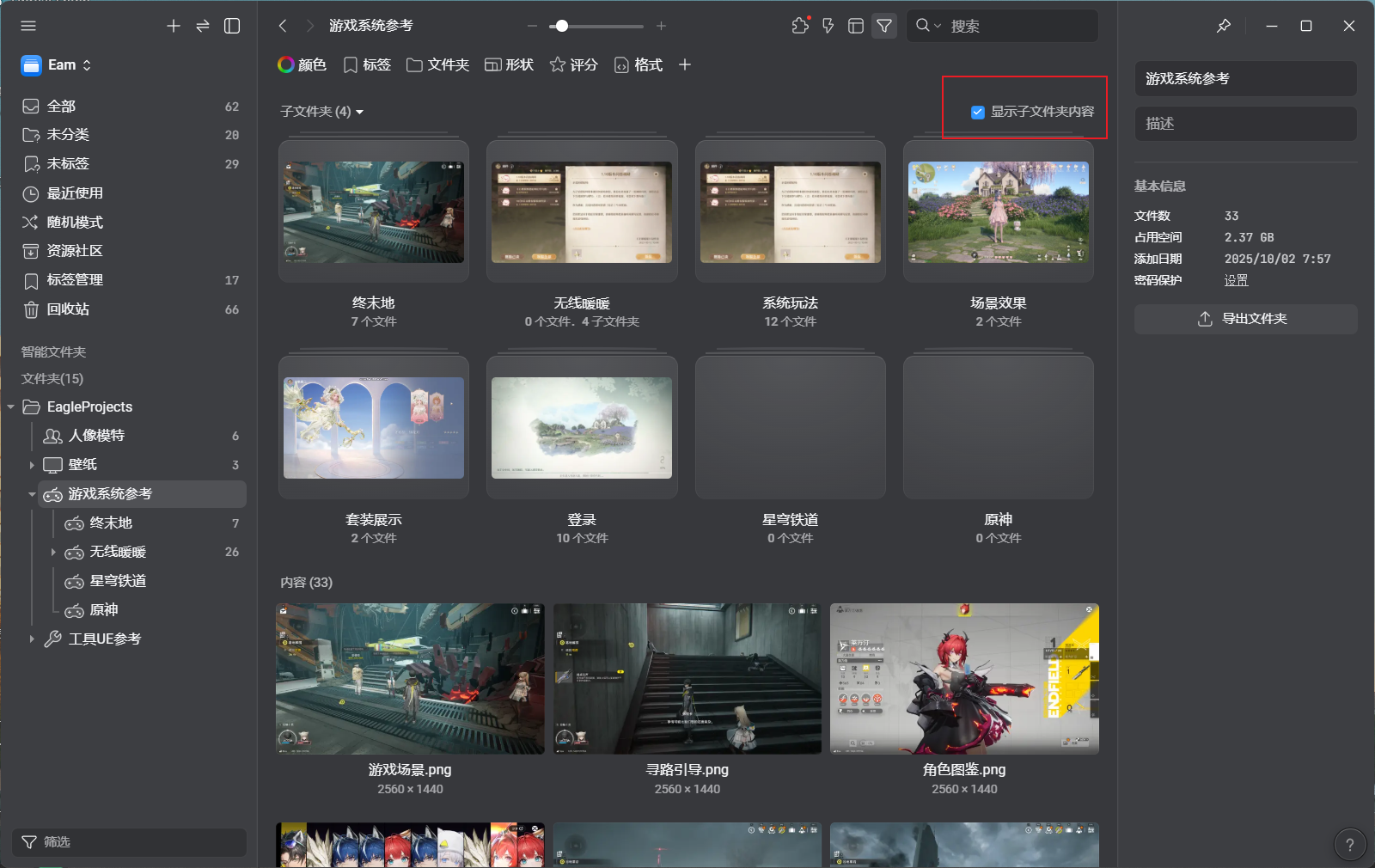Open the plugin extensions puzzle icon
This screenshot has width=1375, height=868.
pyautogui.click(x=800, y=26)
